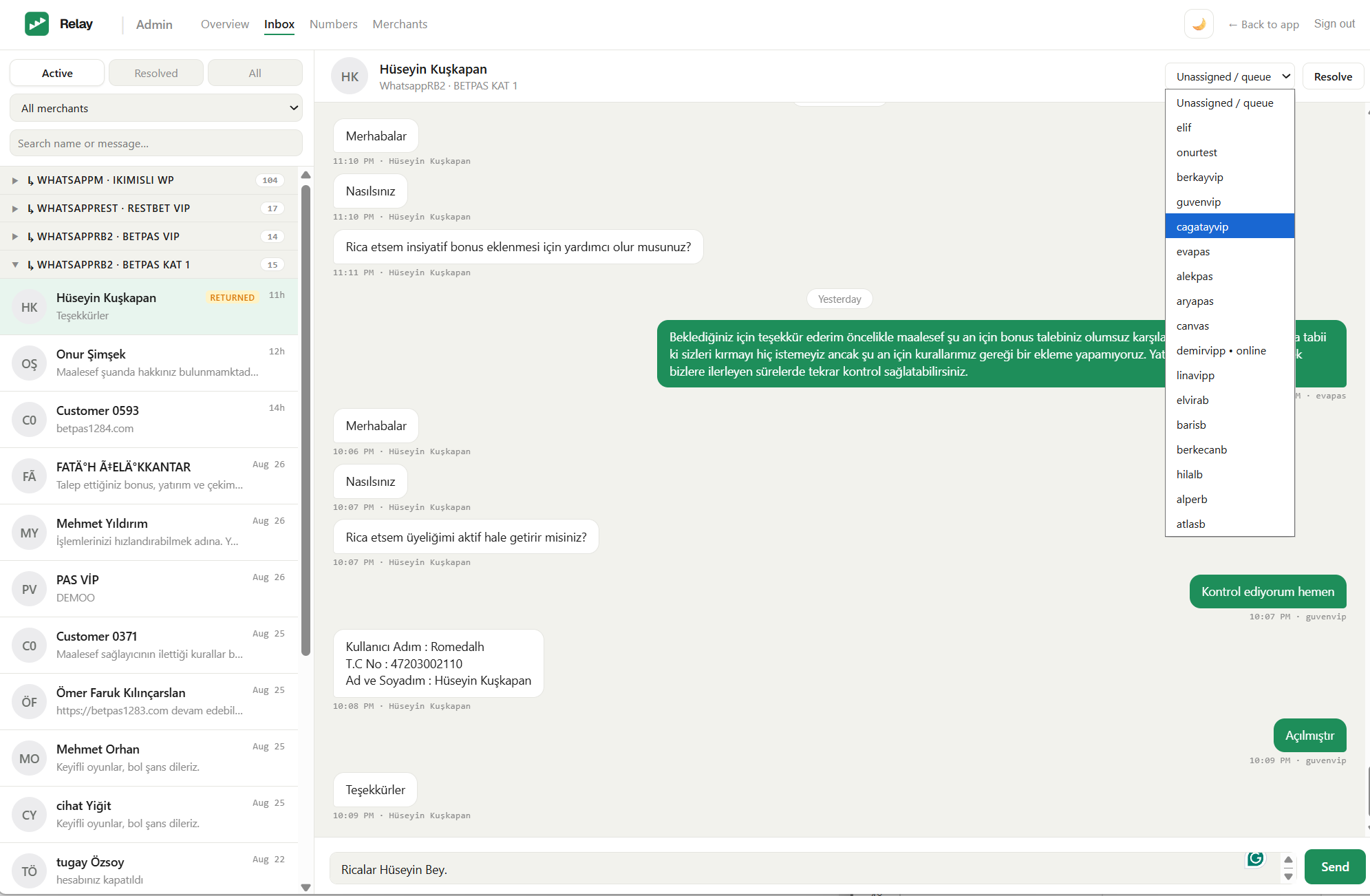Click the green Send button
Image resolution: width=1370 pixels, height=896 pixels.
pos(1335,866)
